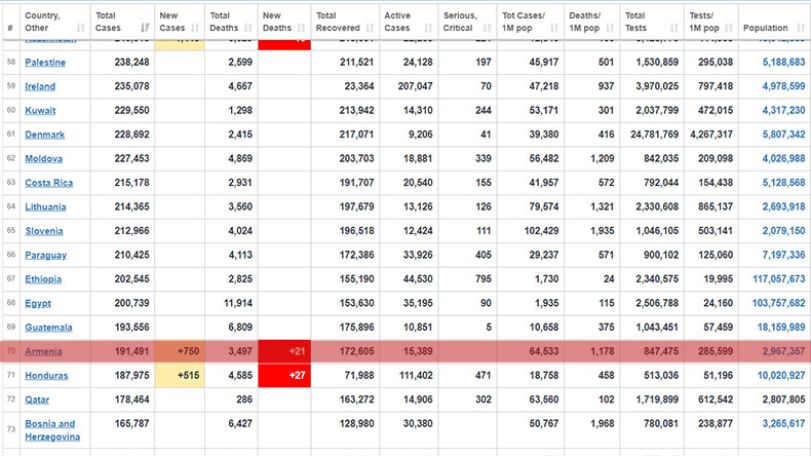Click sort arrows beside Total Deaths header
This screenshot has width=811, height=456.
(x=248, y=28)
